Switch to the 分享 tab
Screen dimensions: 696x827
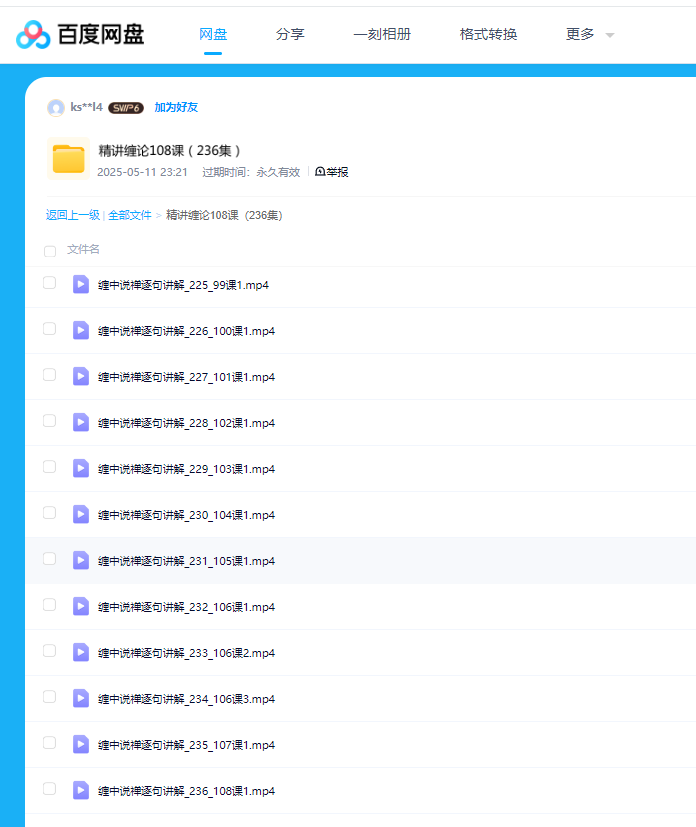tap(290, 35)
